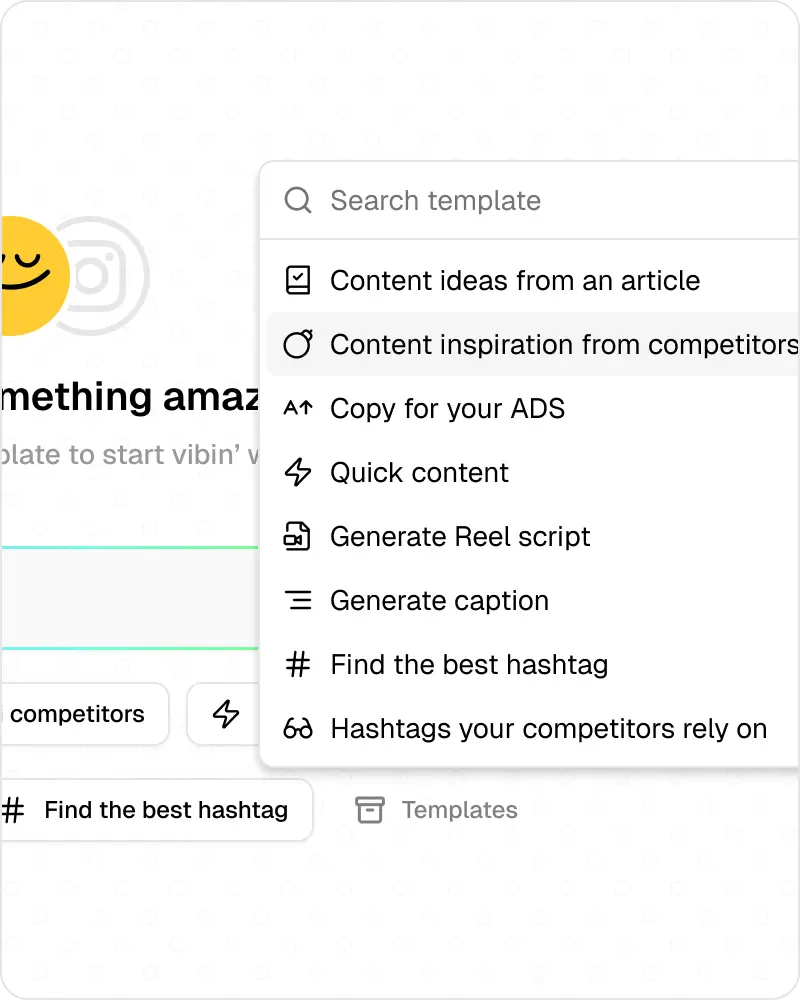Click the hash icon in the template list
800x1000 pixels.
coord(298,664)
